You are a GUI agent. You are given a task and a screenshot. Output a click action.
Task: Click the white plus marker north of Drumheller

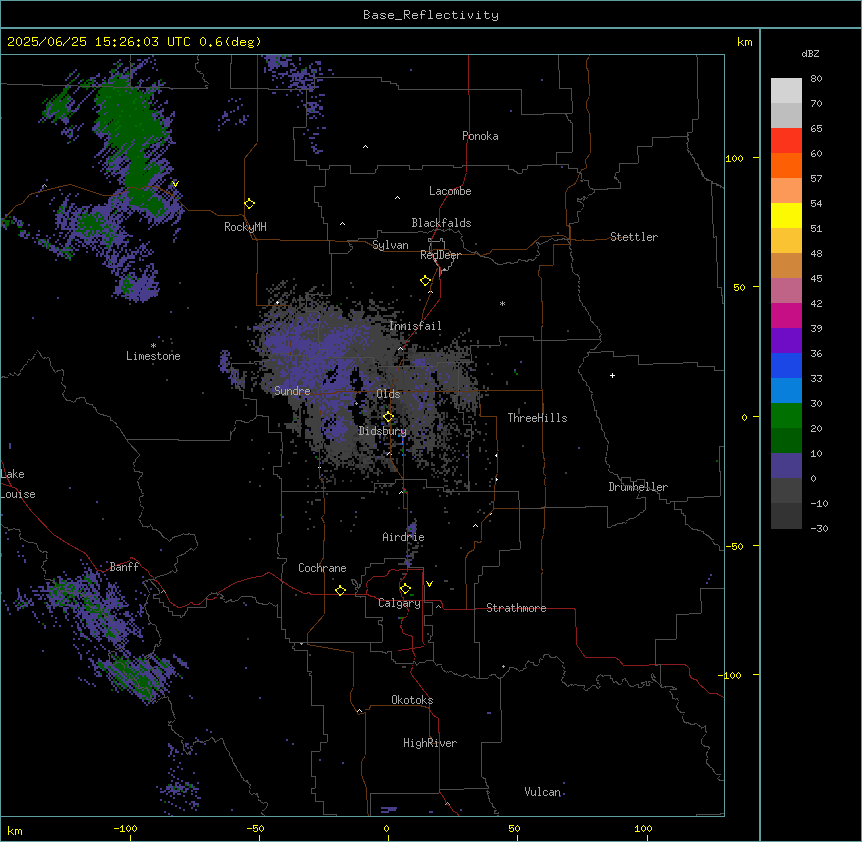point(612,375)
